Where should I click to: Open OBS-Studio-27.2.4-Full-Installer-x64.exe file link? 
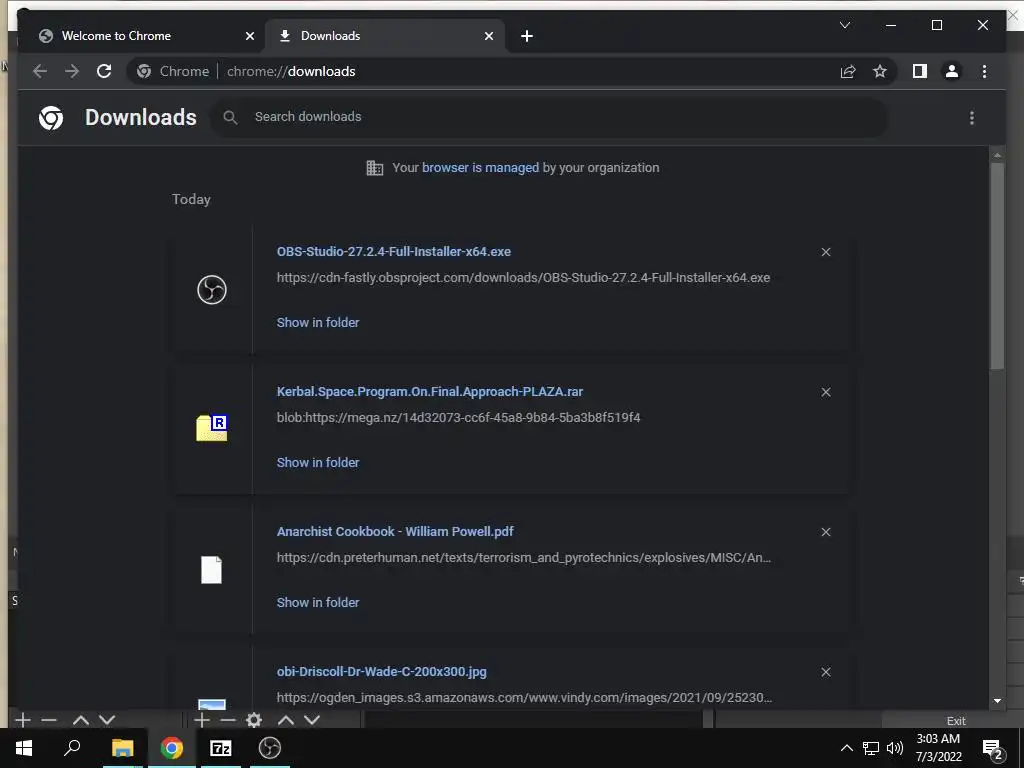(x=394, y=251)
